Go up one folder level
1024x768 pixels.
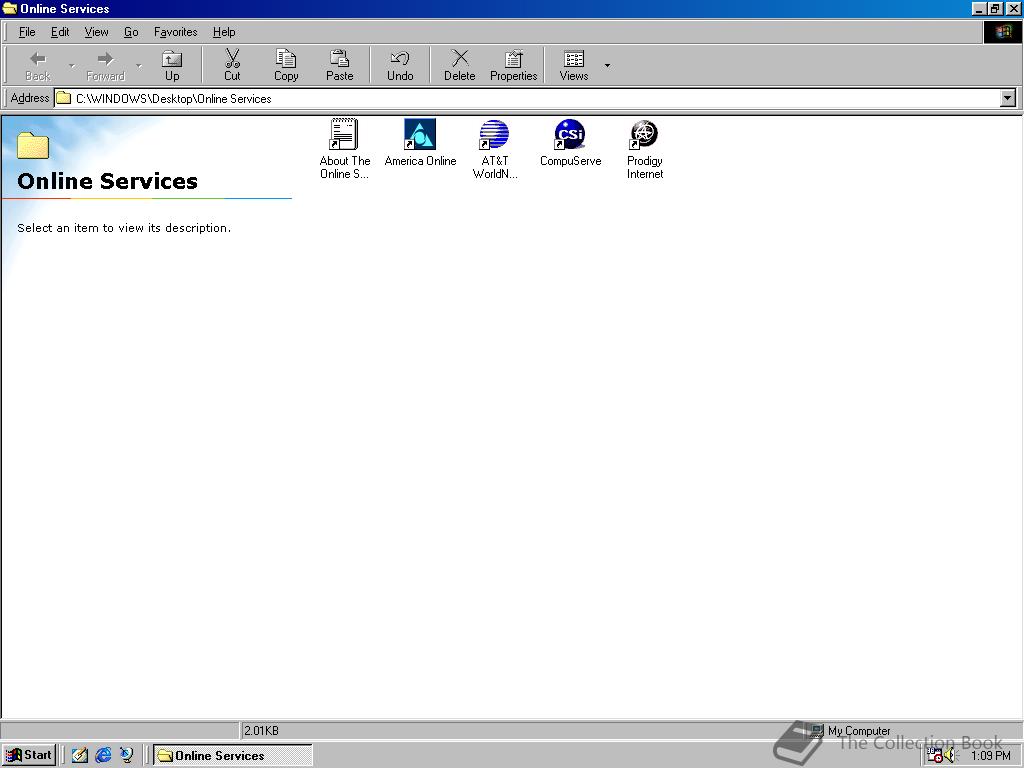(172, 65)
